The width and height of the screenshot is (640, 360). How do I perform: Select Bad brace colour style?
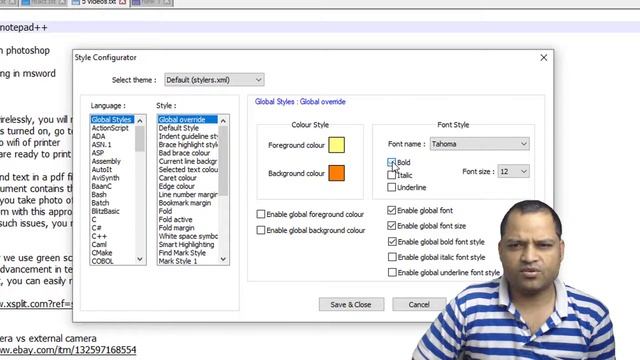[x=188, y=153]
